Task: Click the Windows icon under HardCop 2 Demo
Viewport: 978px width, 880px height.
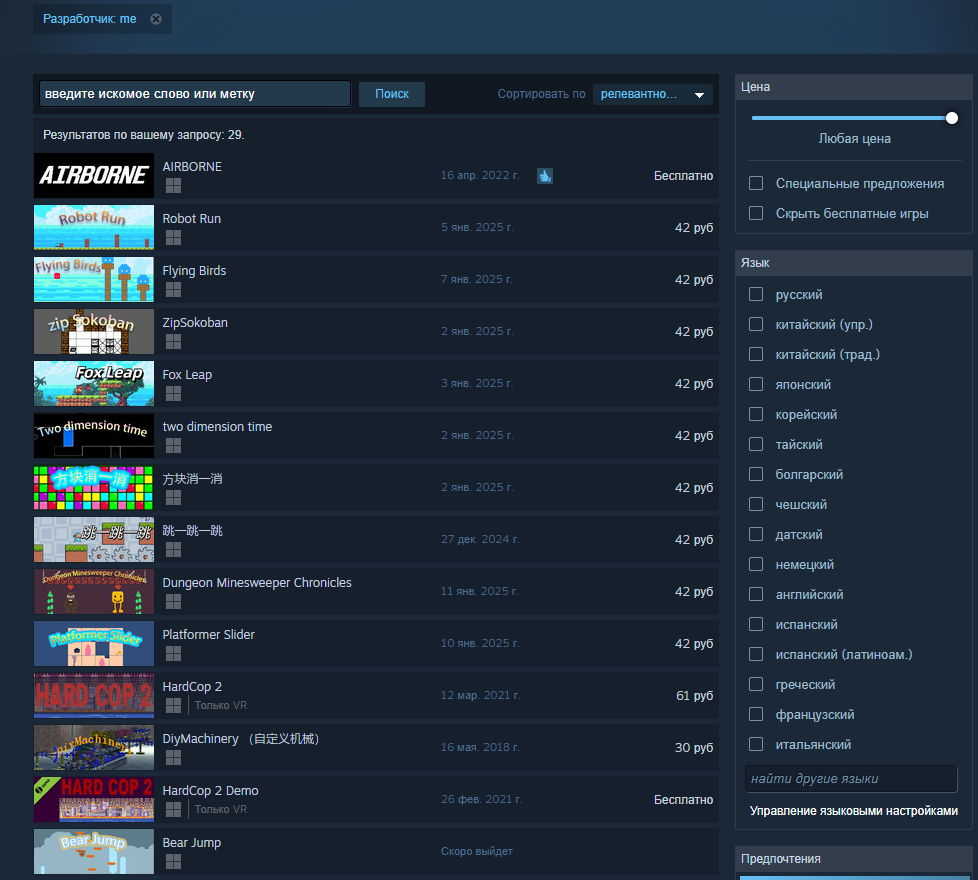Action: (173, 810)
